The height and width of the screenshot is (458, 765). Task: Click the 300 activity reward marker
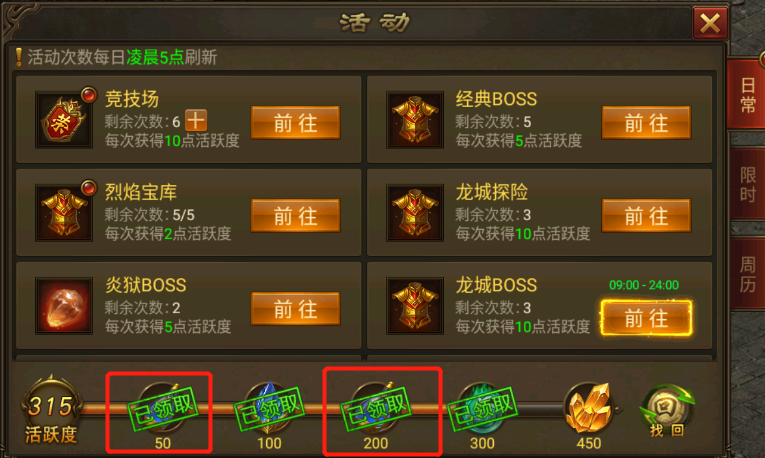tap(482, 415)
